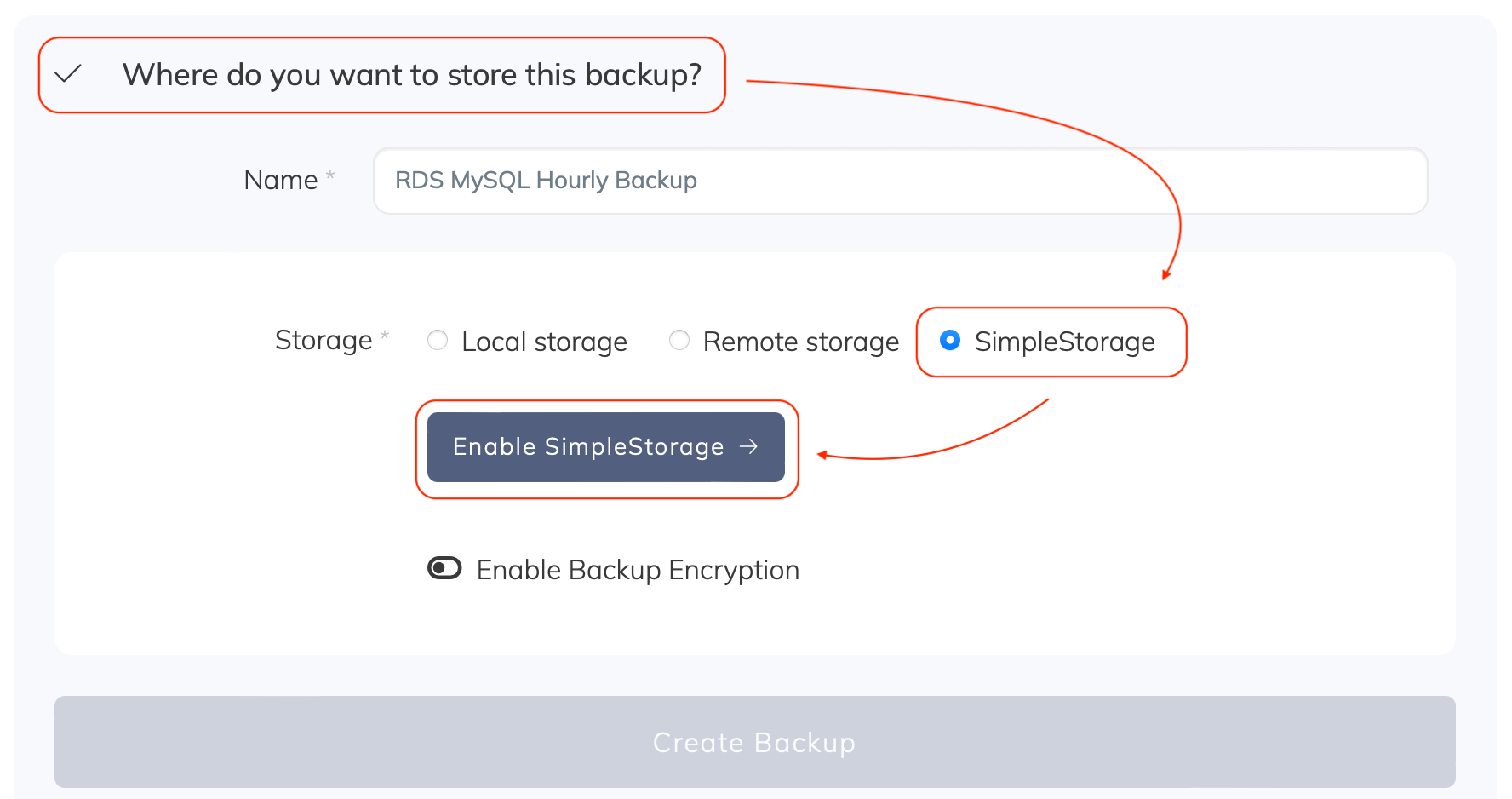Click the asterisk next to Name
Viewport: 1512px width, 799px height.
coord(330,175)
